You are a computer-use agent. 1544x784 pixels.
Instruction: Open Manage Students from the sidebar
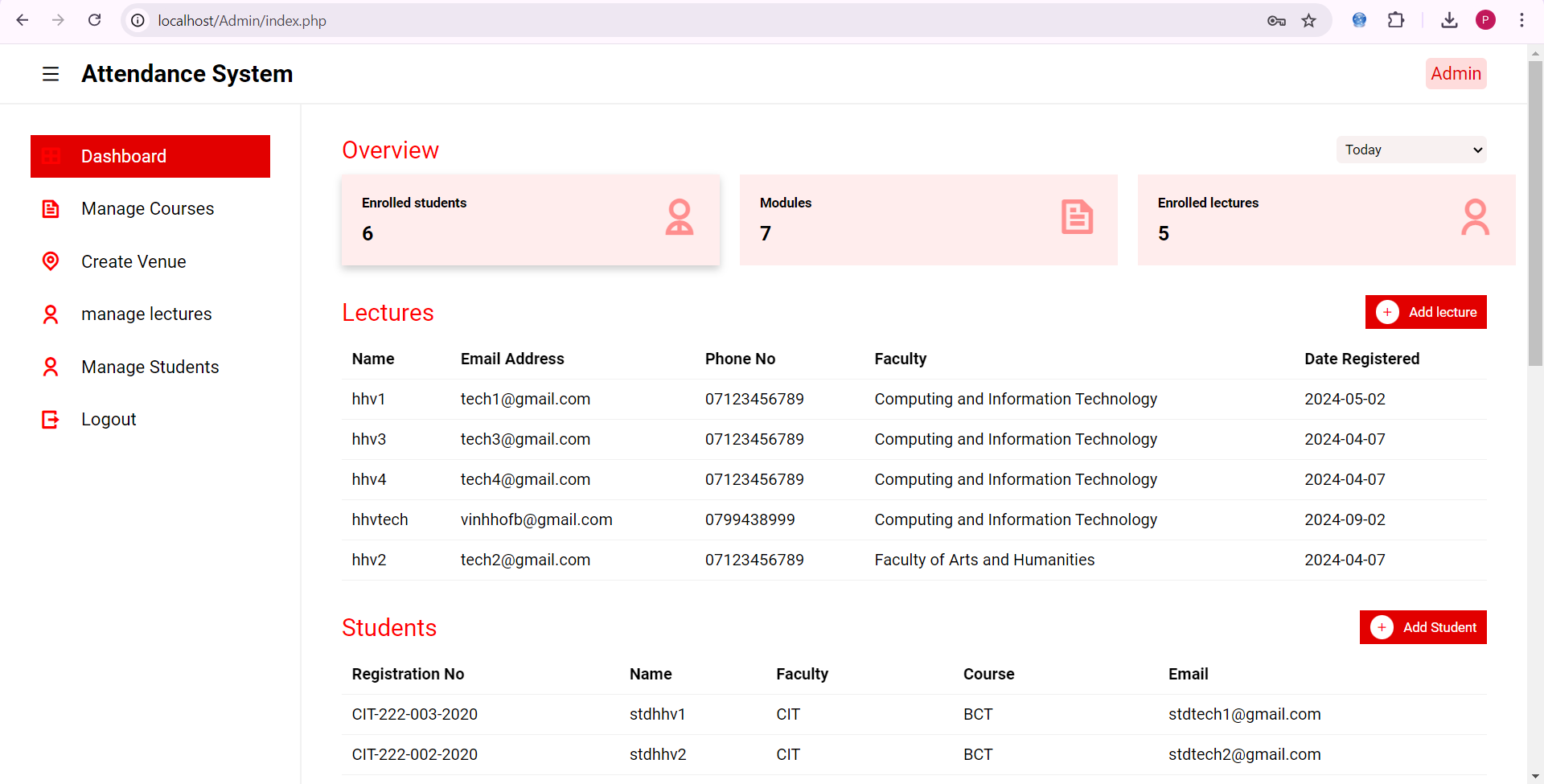click(x=150, y=367)
